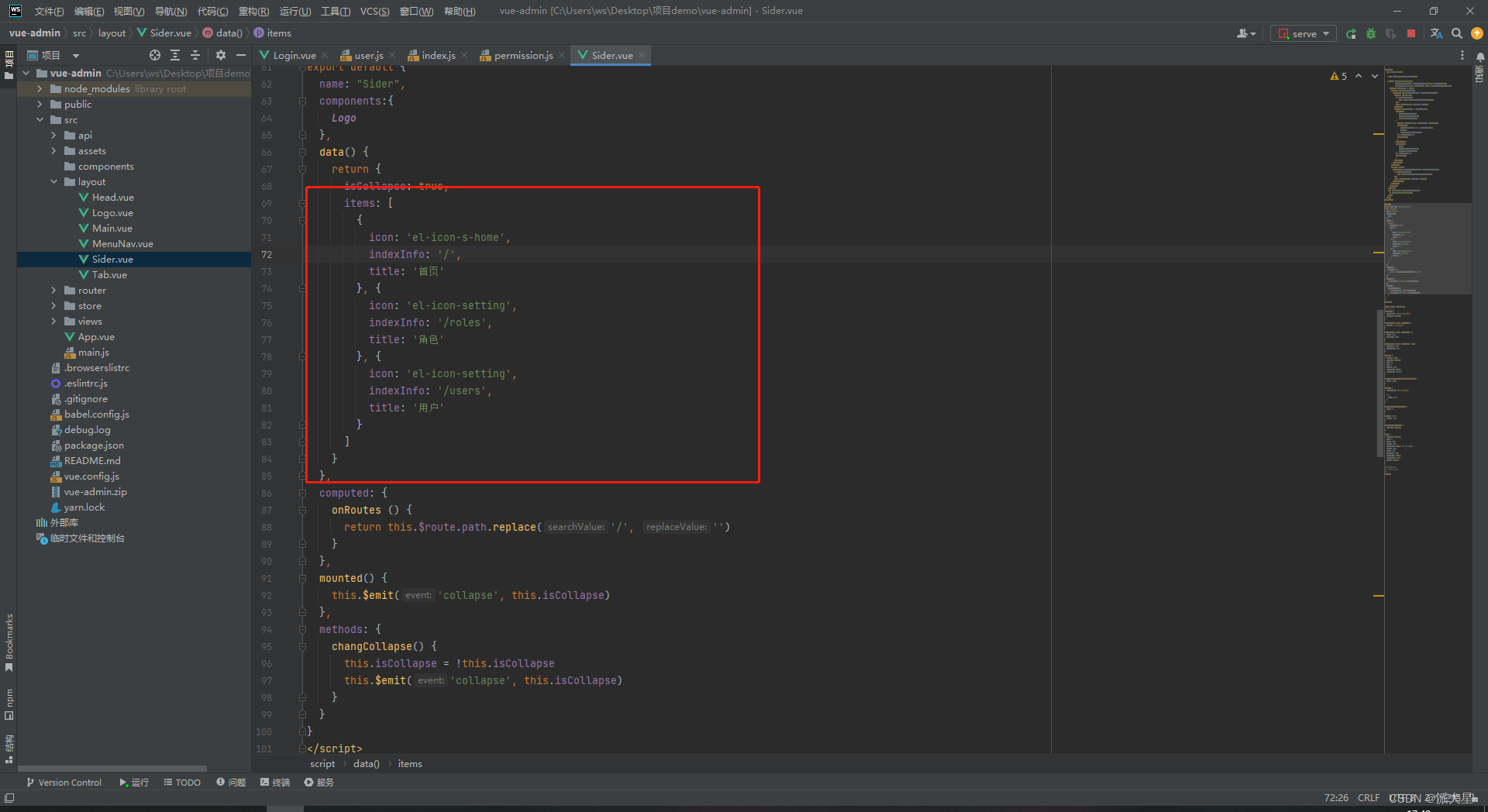Click the TODO button in bottom bar

(x=182, y=783)
